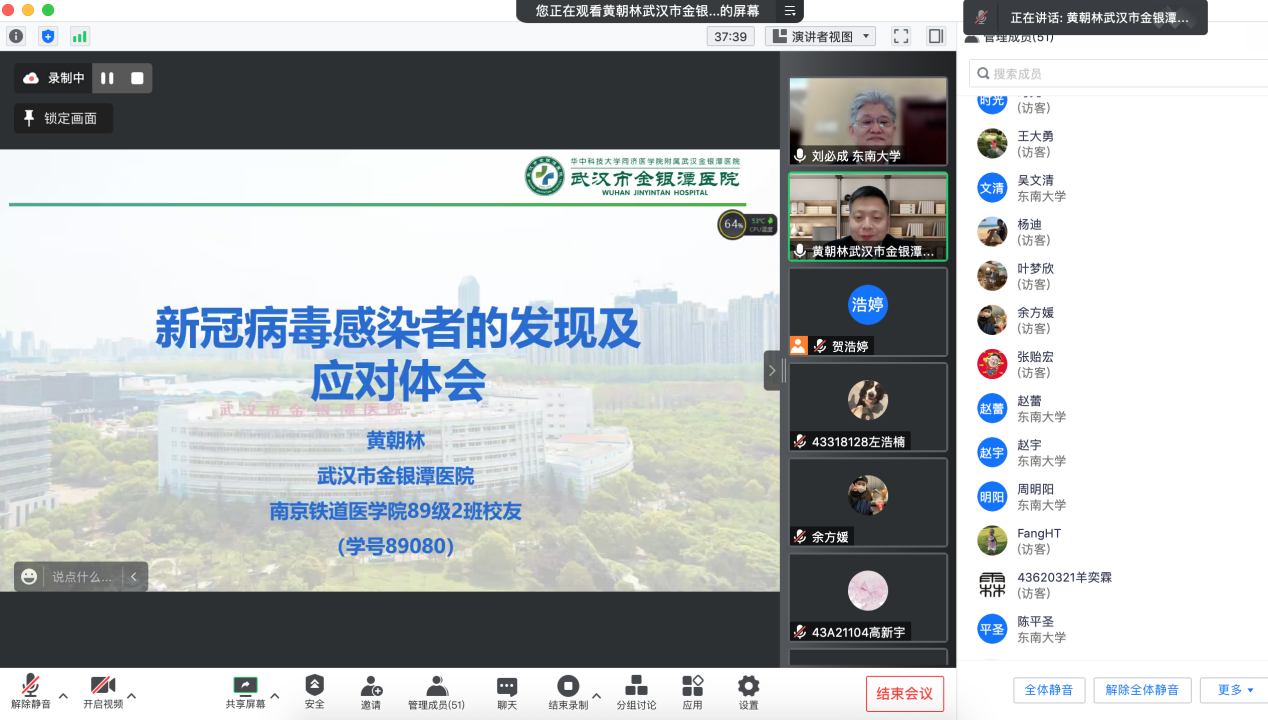Click the red 结束会议 button
Image resolution: width=1268 pixels, height=720 pixels.
(x=904, y=694)
